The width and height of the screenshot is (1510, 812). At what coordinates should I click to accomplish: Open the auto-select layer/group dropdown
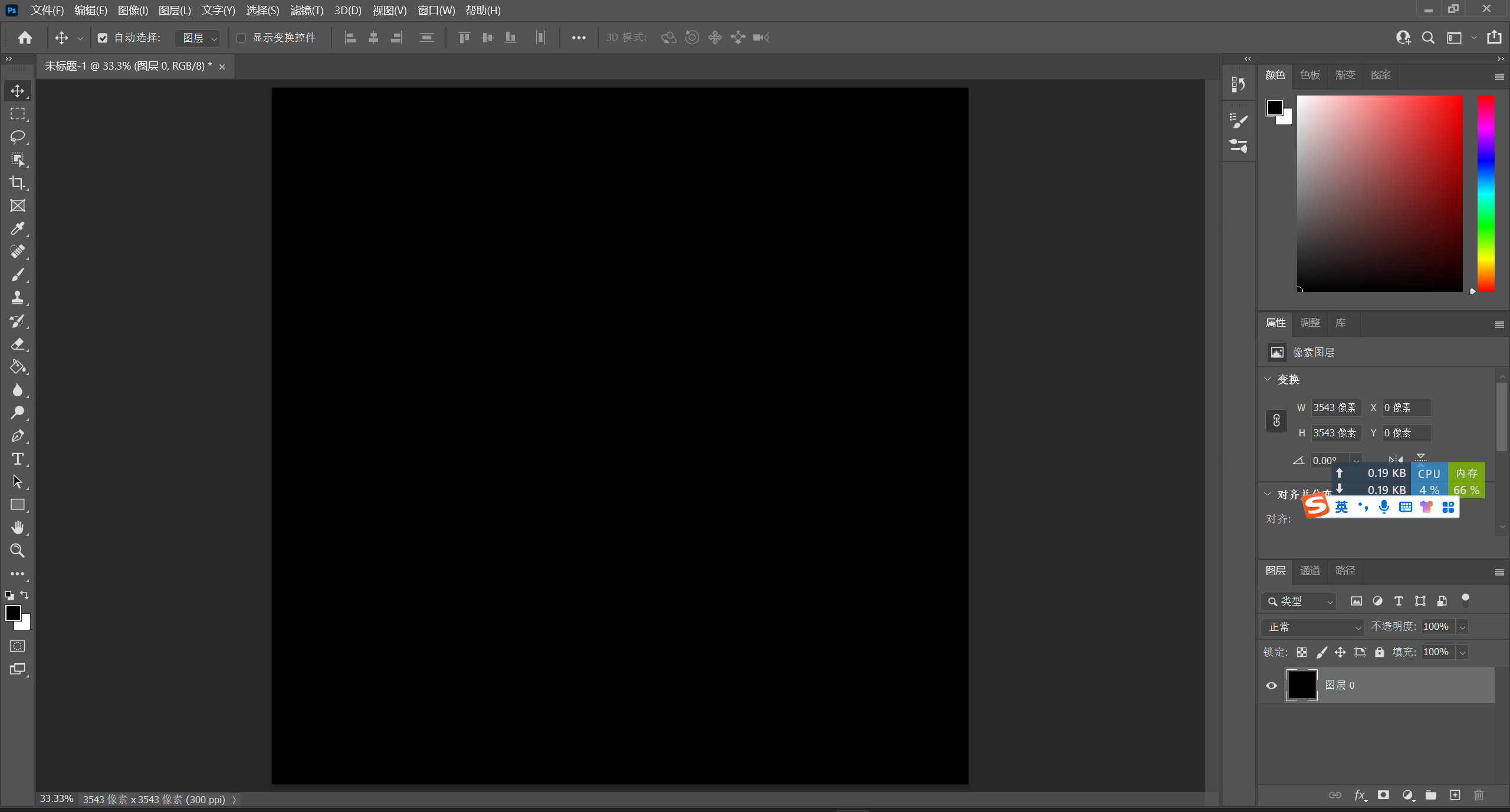coord(198,38)
